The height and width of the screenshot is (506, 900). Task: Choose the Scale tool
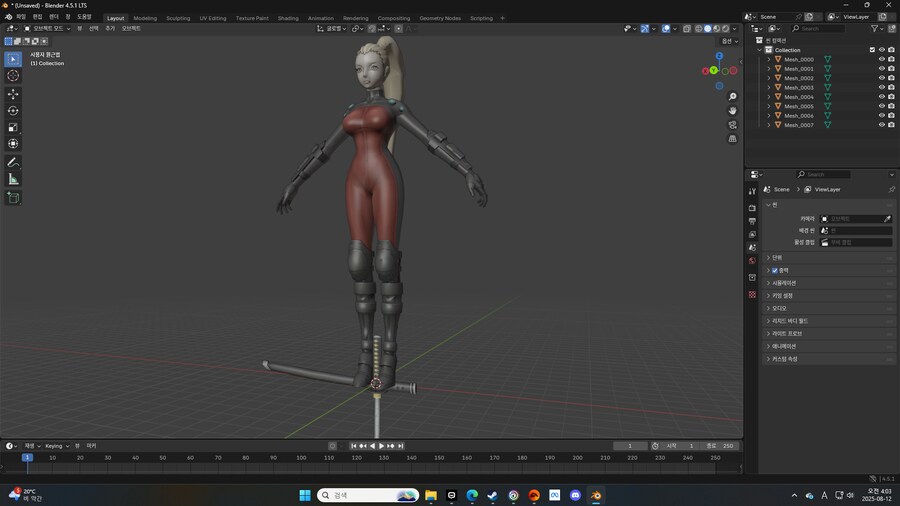[x=13, y=127]
